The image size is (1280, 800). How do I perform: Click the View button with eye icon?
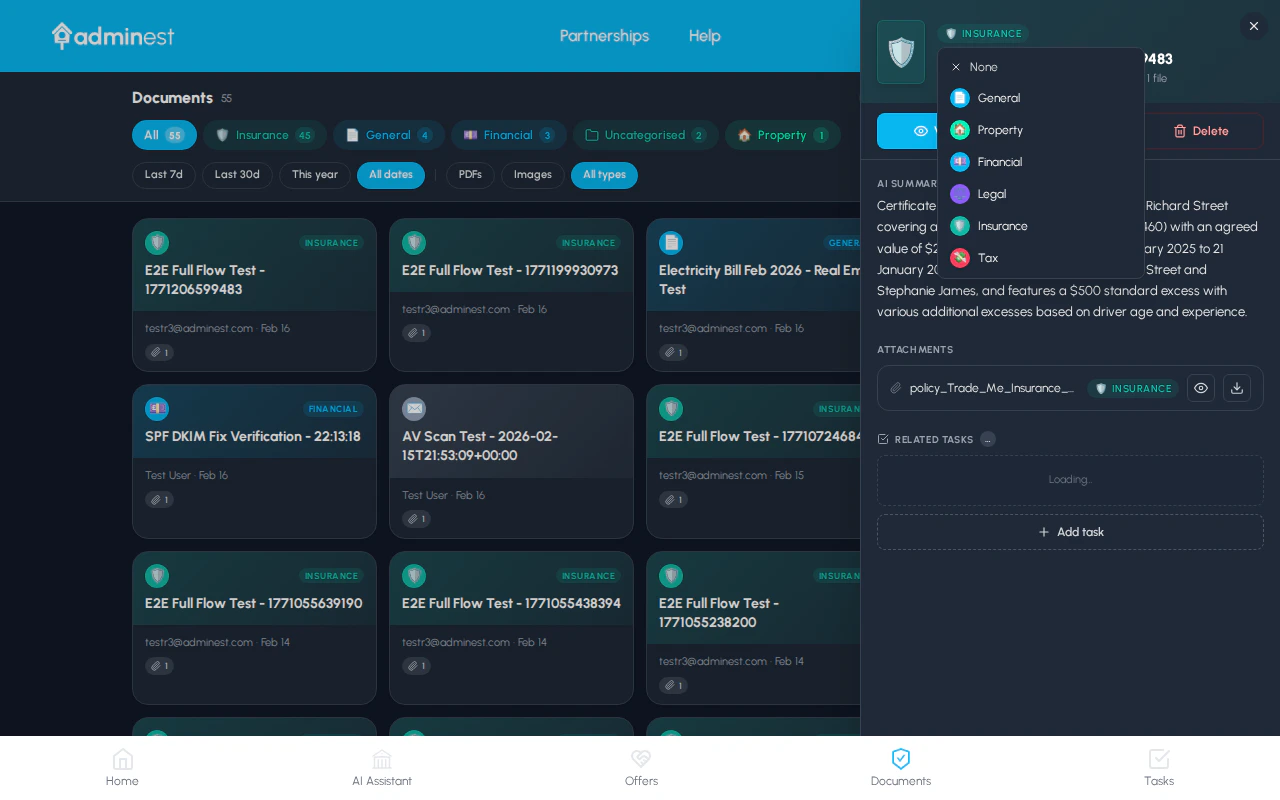pos(907,131)
